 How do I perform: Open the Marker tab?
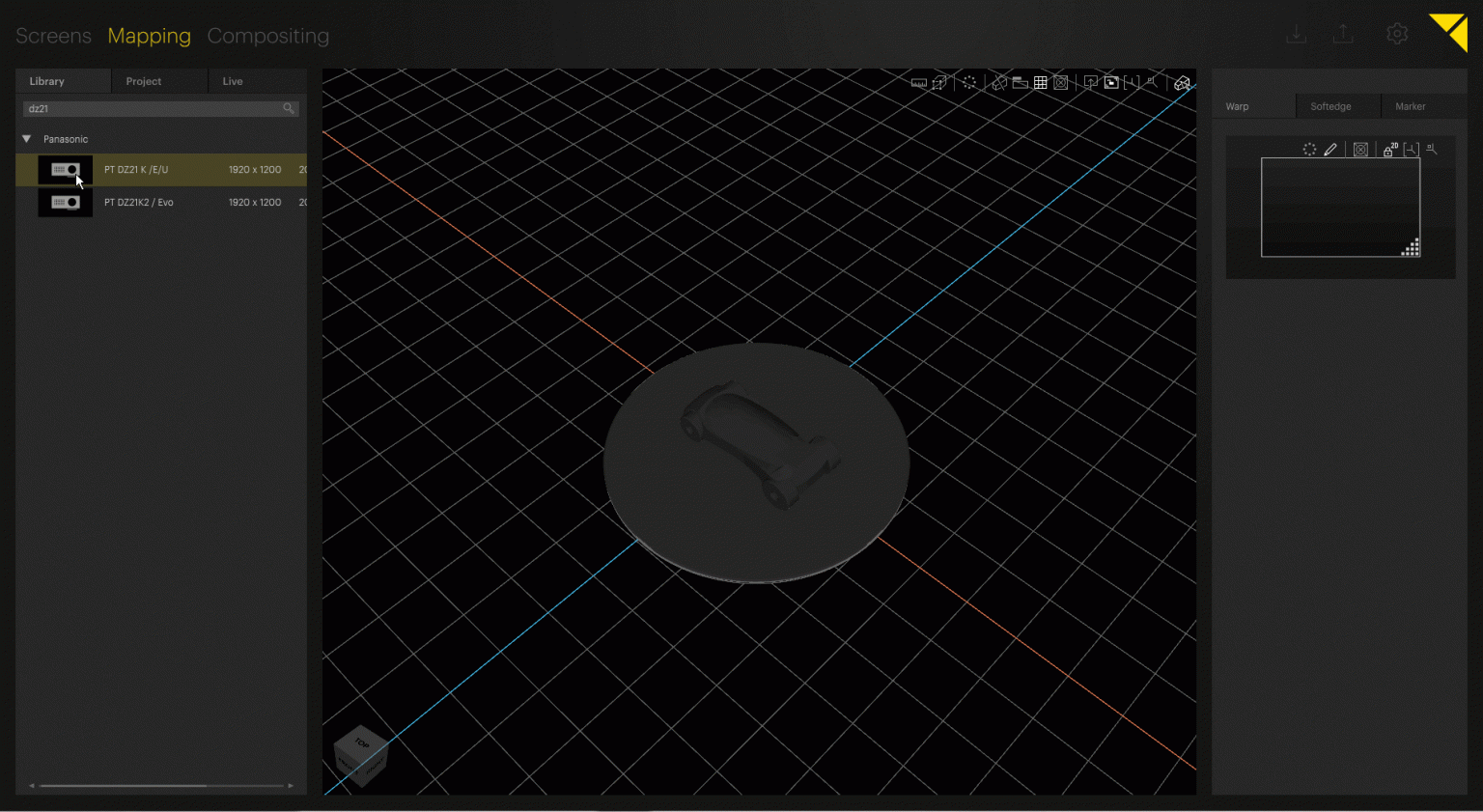[x=1410, y=106]
